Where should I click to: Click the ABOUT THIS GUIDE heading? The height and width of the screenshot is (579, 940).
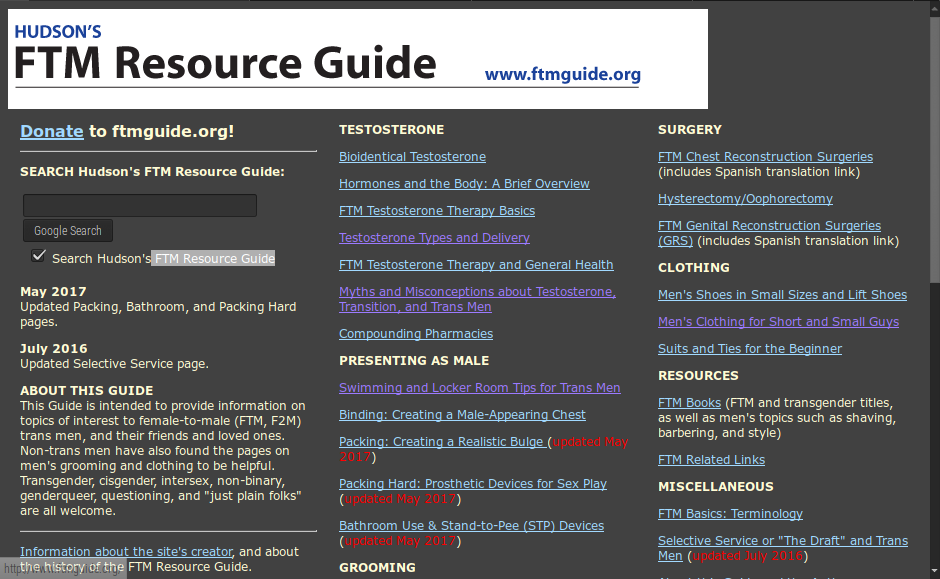[86, 390]
